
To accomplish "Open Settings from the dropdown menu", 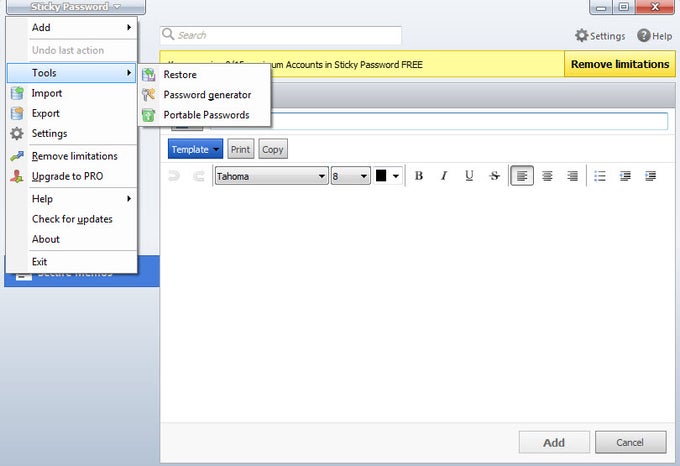I will coord(72,134).
